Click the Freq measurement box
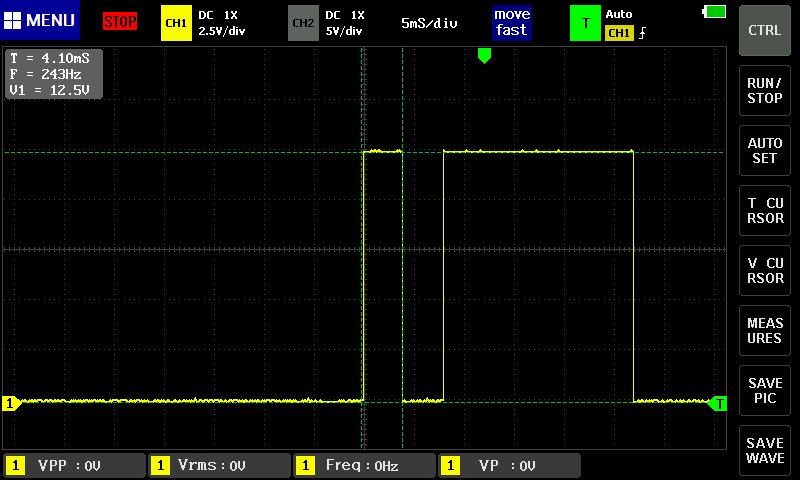The width and height of the screenshot is (800, 480). pyautogui.click(x=364, y=465)
